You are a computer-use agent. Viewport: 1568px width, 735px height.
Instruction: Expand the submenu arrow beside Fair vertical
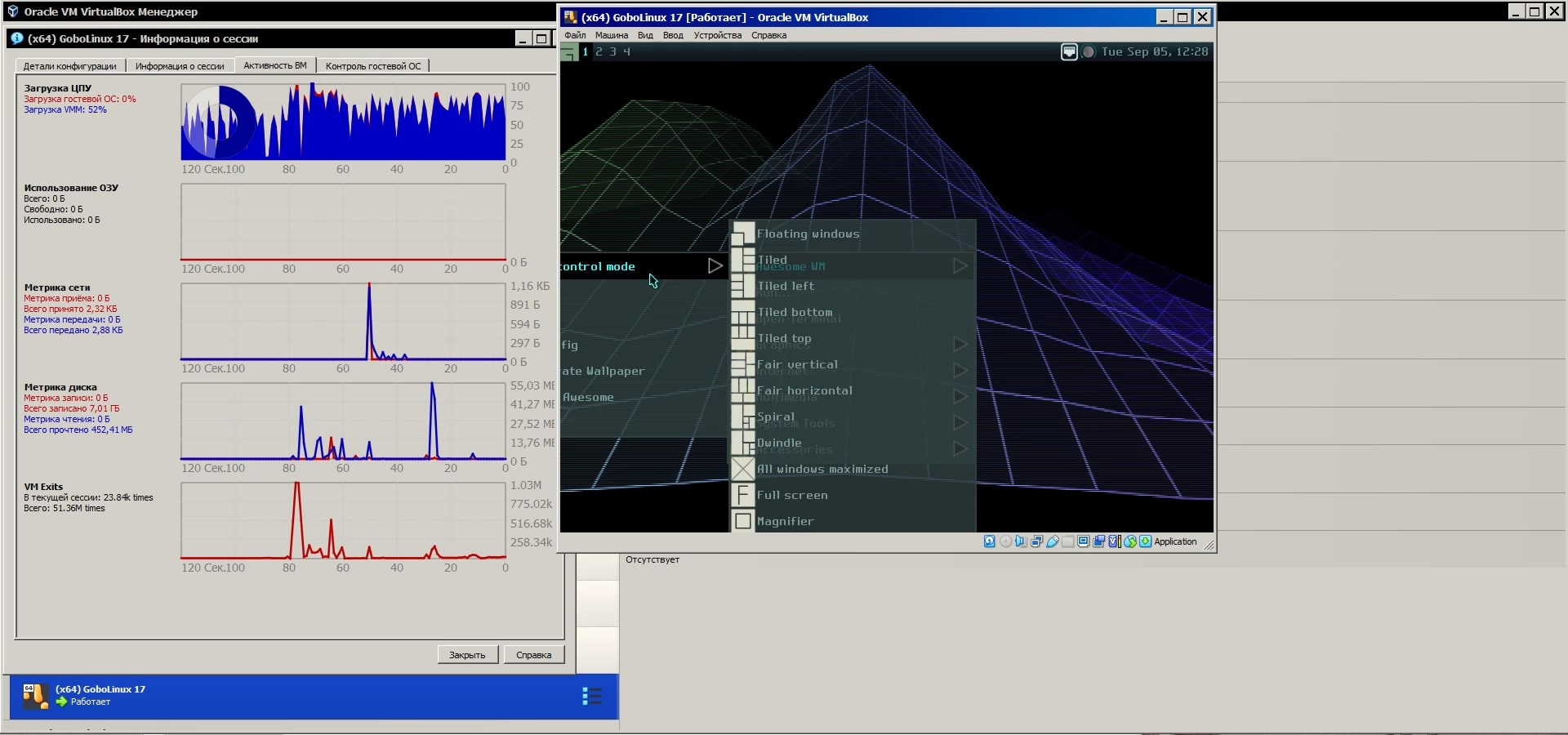coord(960,371)
